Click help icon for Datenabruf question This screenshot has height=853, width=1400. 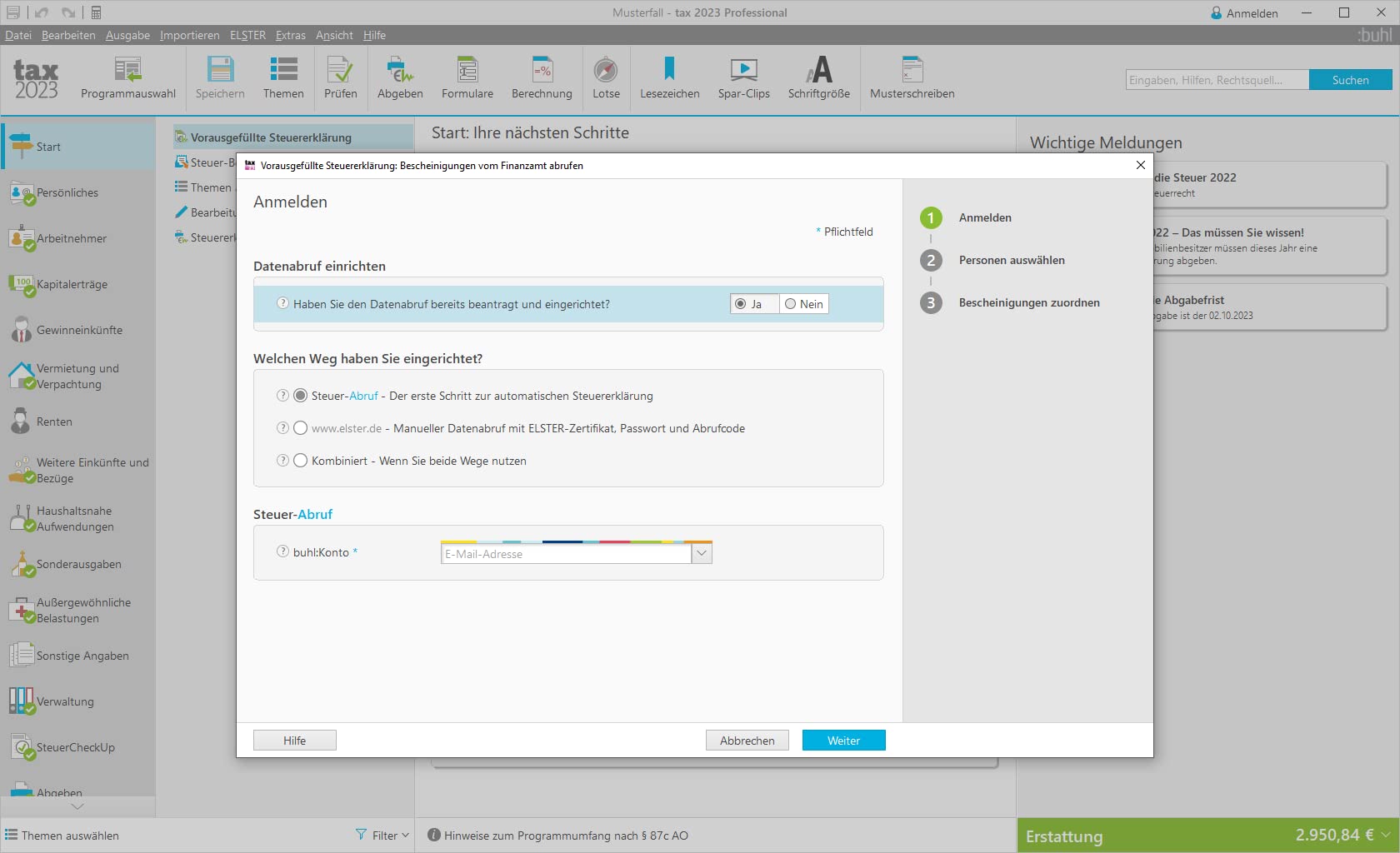pos(282,304)
